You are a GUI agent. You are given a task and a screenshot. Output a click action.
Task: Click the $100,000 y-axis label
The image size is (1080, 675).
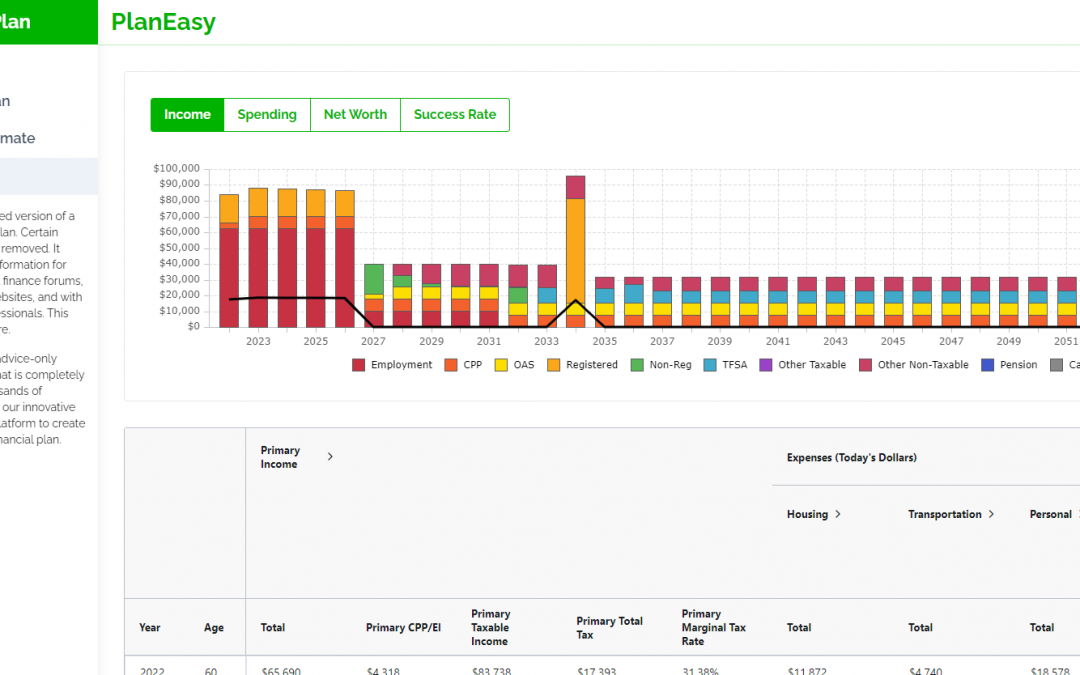pyautogui.click(x=176, y=168)
